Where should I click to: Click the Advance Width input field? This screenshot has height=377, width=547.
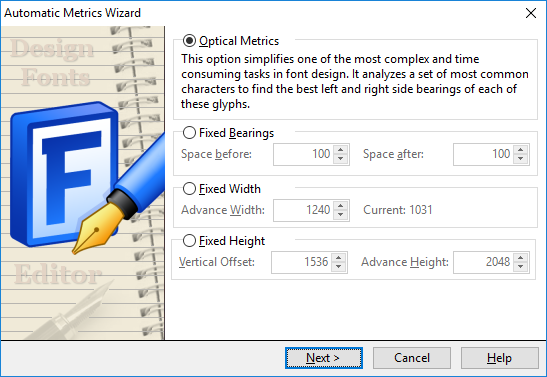pyautogui.click(x=304, y=210)
